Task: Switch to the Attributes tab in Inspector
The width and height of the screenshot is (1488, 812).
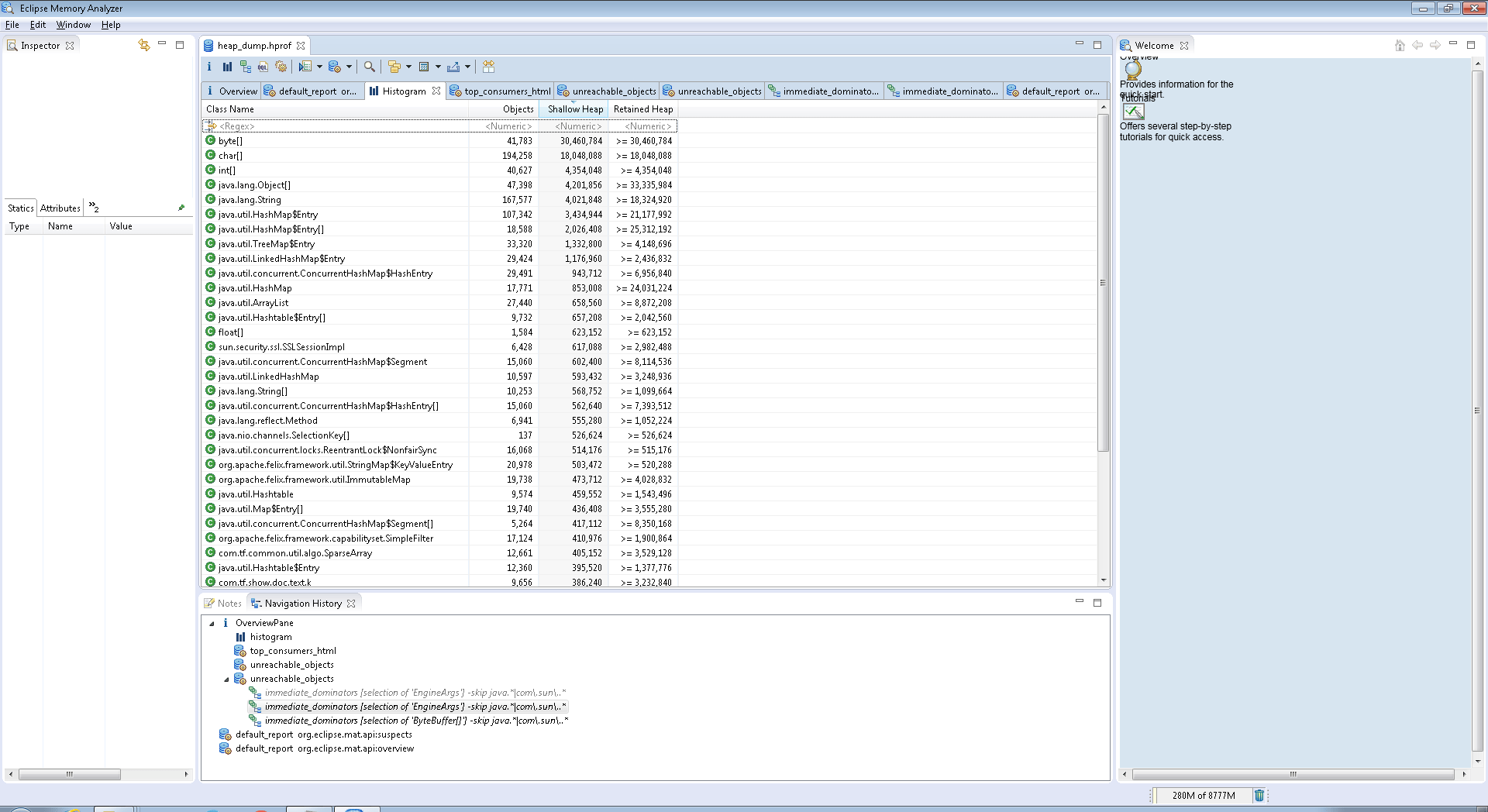Action: pos(60,208)
